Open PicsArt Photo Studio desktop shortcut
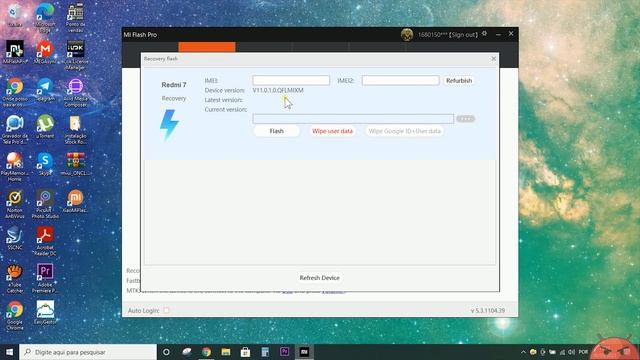 pos(45,204)
